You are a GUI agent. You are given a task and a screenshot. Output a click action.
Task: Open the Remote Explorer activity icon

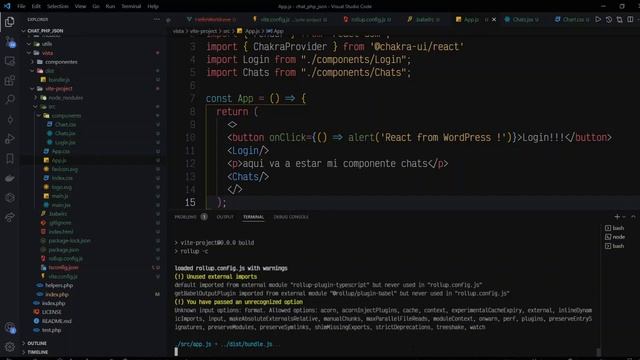[x=9, y=61]
